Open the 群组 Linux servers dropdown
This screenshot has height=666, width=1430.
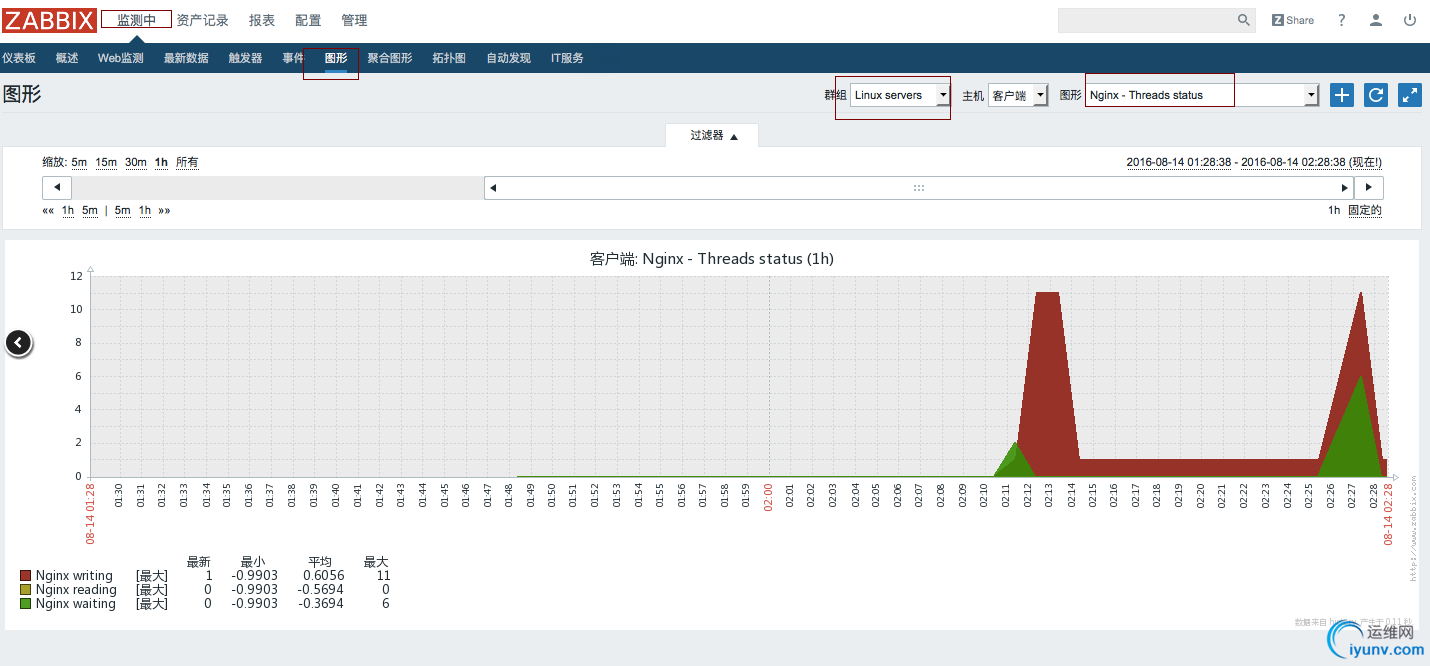(900, 95)
